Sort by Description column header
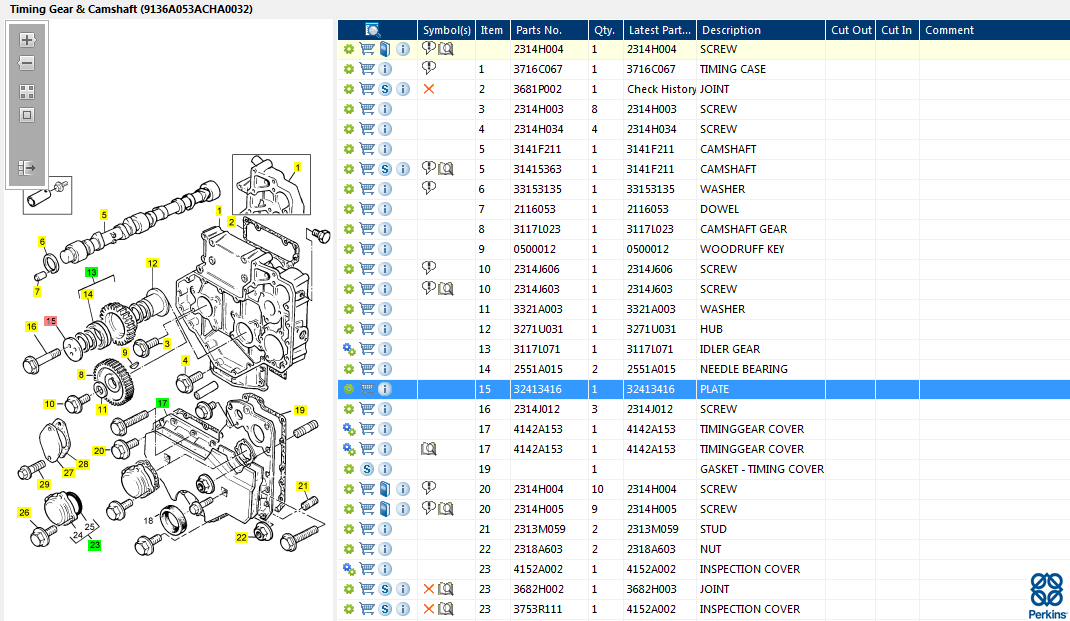This screenshot has height=621, width=1070. tap(760, 30)
